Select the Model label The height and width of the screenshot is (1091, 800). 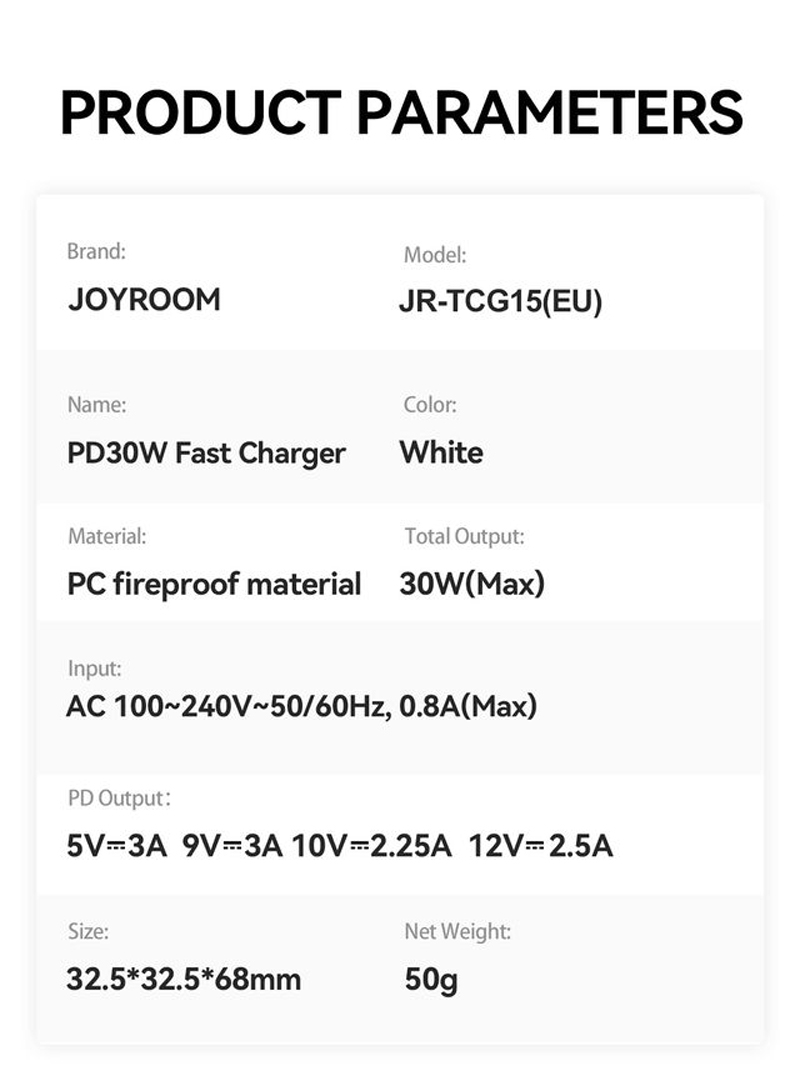point(435,255)
